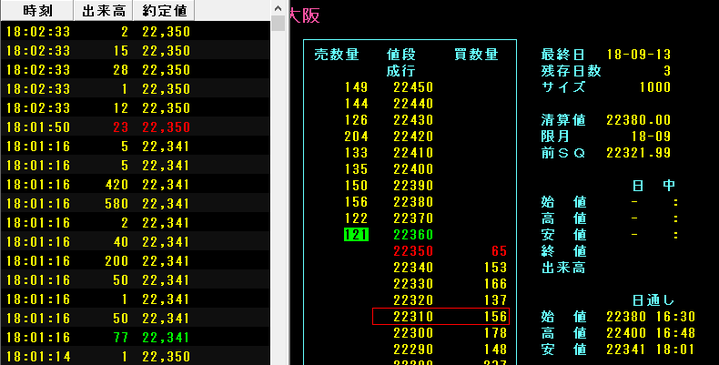The width and height of the screenshot is (719, 365).
Task: Click the 日通し session label
Action: point(653,301)
